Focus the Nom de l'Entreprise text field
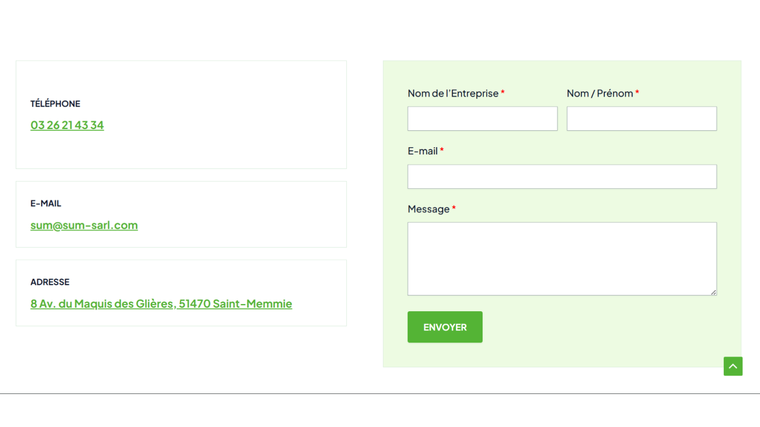This screenshot has width=760, height=427. [482, 119]
